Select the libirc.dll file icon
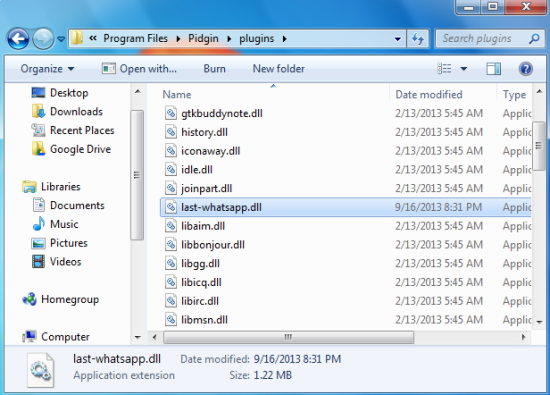 [x=171, y=301]
